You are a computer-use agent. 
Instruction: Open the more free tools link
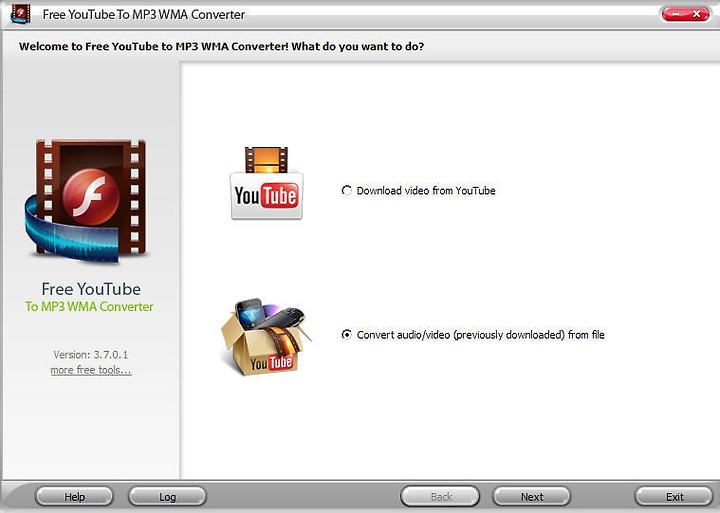pyautogui.click(x=91, y=370)
